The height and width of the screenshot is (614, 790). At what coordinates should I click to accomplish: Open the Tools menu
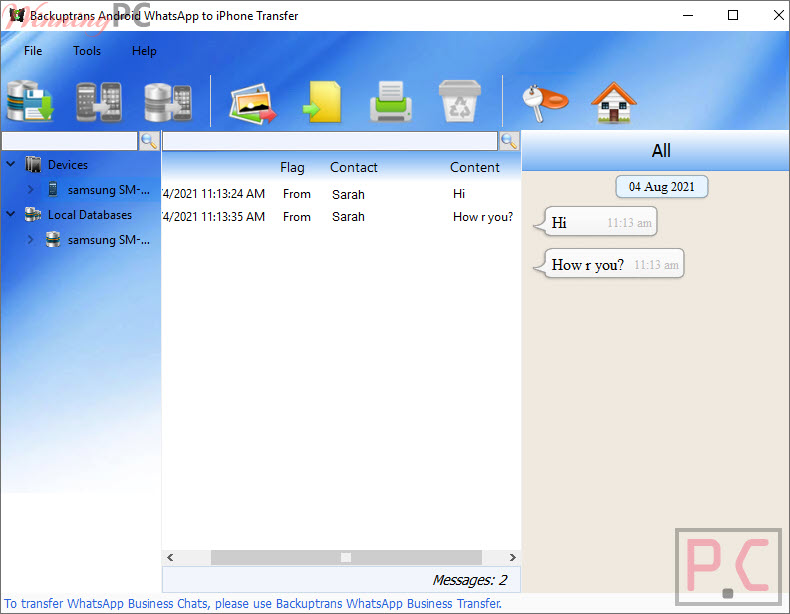(x=87, y=51)
